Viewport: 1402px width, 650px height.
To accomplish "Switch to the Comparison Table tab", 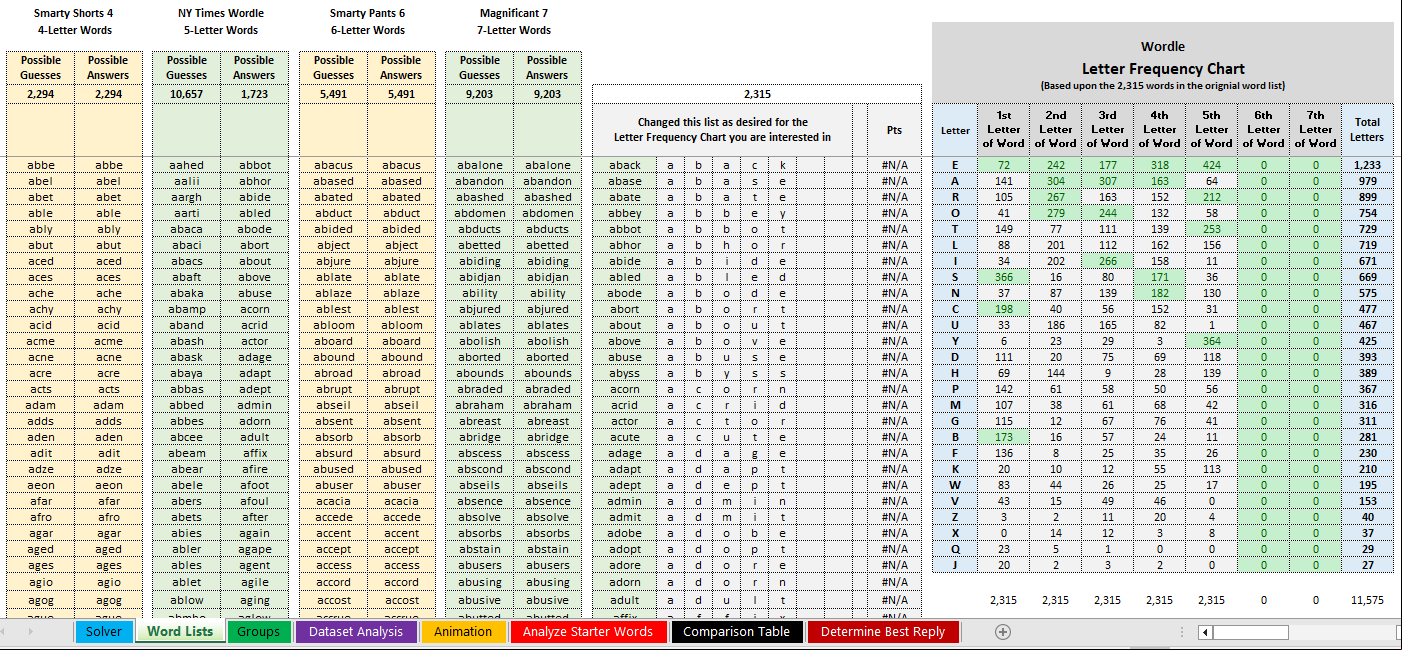I will click(736, 631).
